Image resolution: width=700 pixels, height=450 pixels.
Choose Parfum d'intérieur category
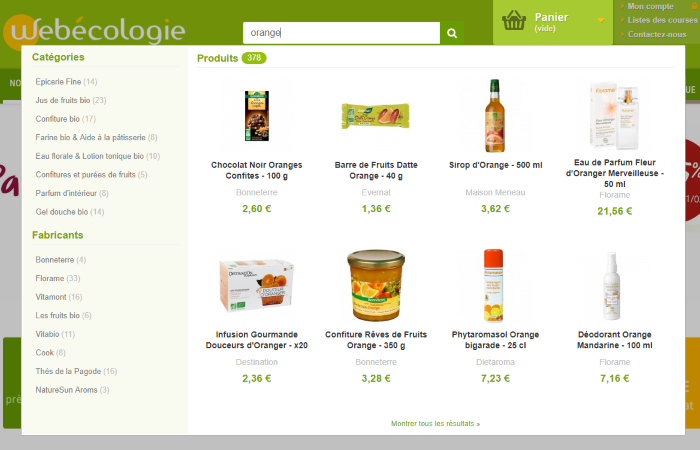click(72, 193)
